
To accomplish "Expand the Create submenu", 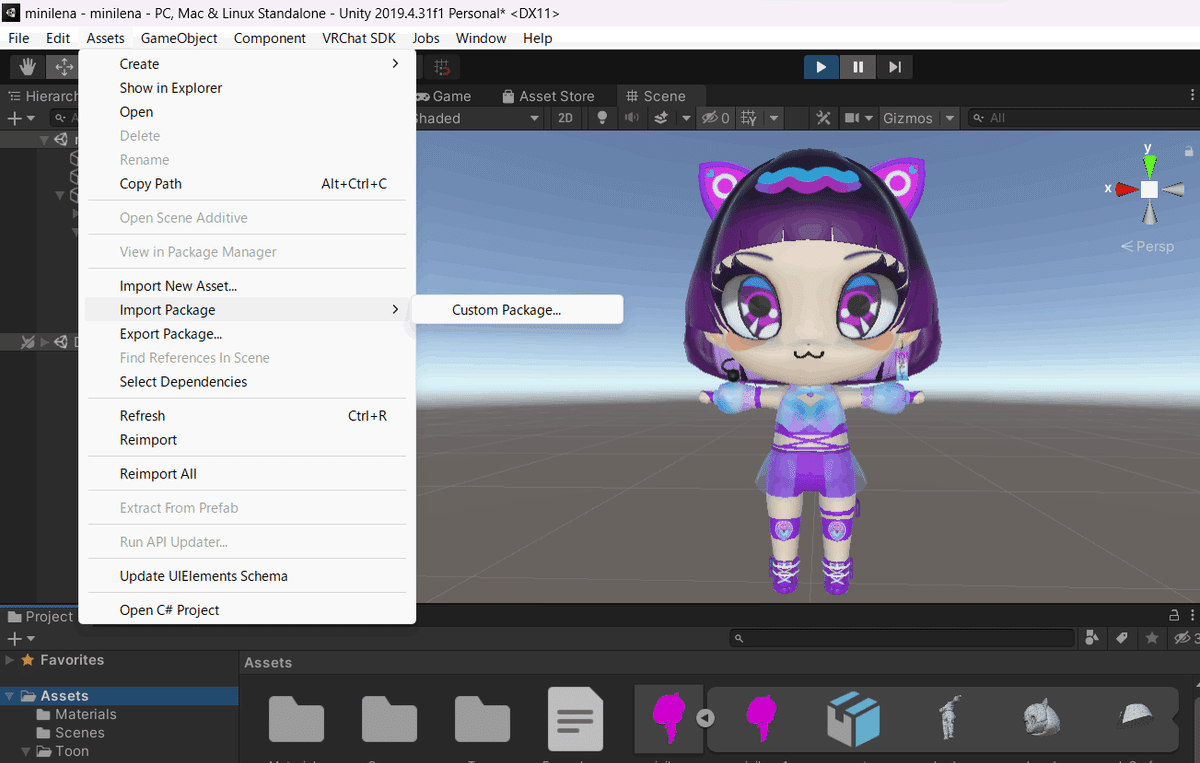I will (x=248, y=64).
